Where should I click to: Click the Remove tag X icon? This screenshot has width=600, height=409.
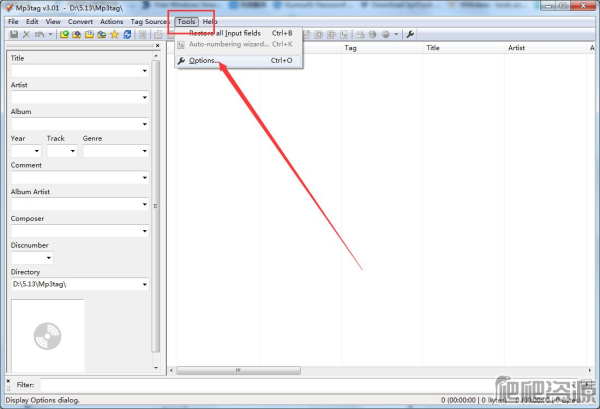pos(26,34)
